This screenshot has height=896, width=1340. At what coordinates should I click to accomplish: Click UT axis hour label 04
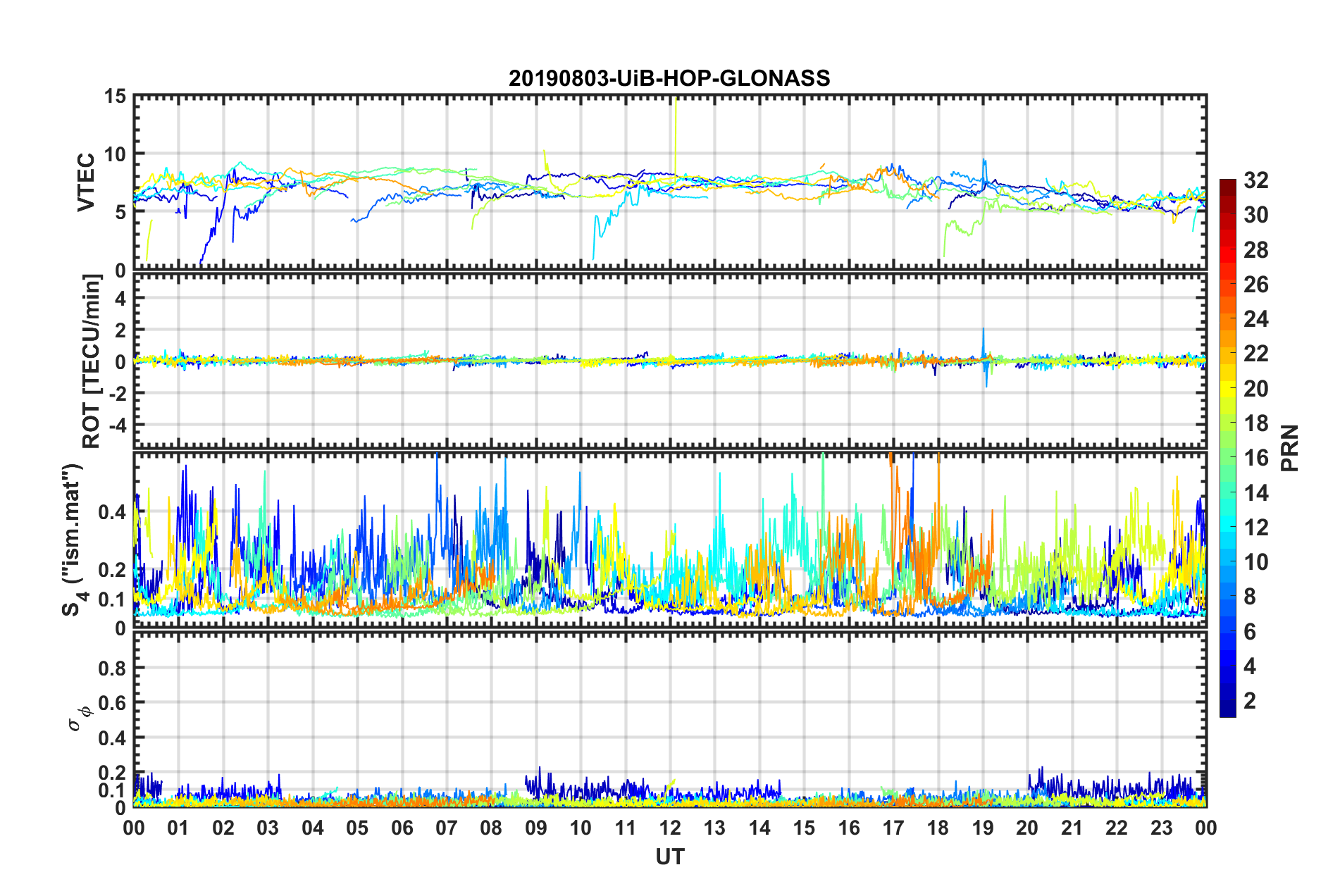coord(313,828)
